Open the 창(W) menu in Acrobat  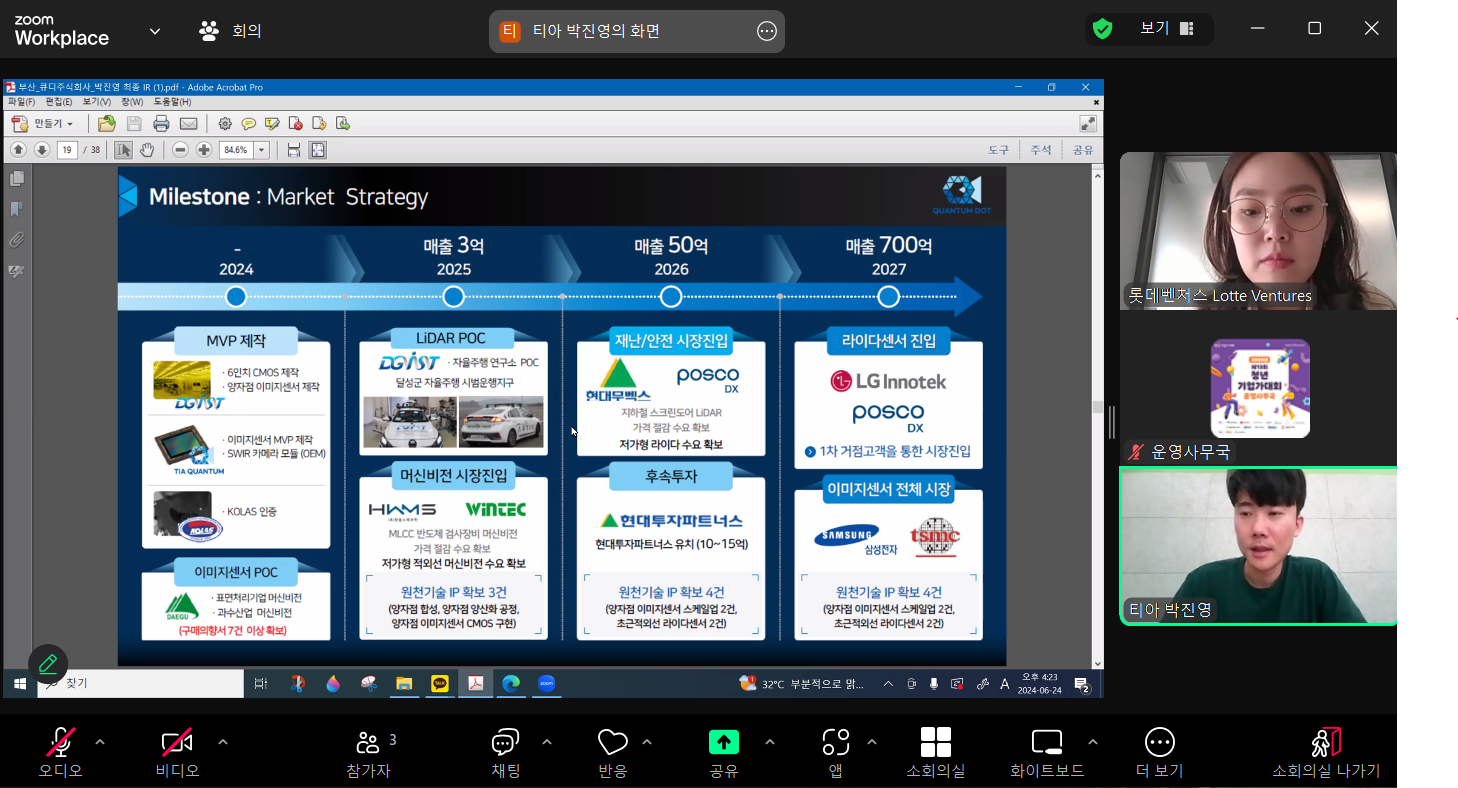point(132,102)
